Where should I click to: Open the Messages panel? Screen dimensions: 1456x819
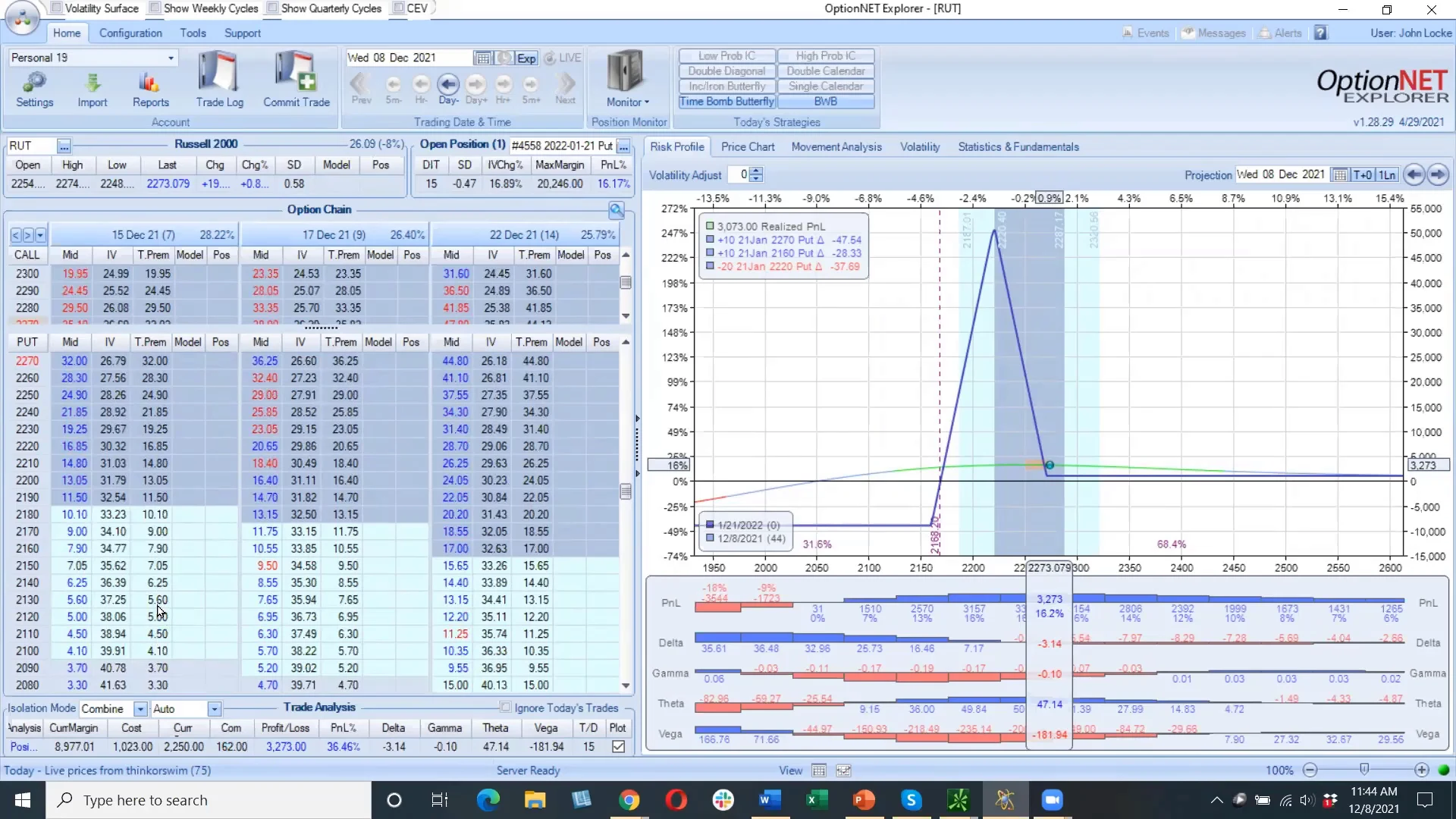coord(1214,33)
